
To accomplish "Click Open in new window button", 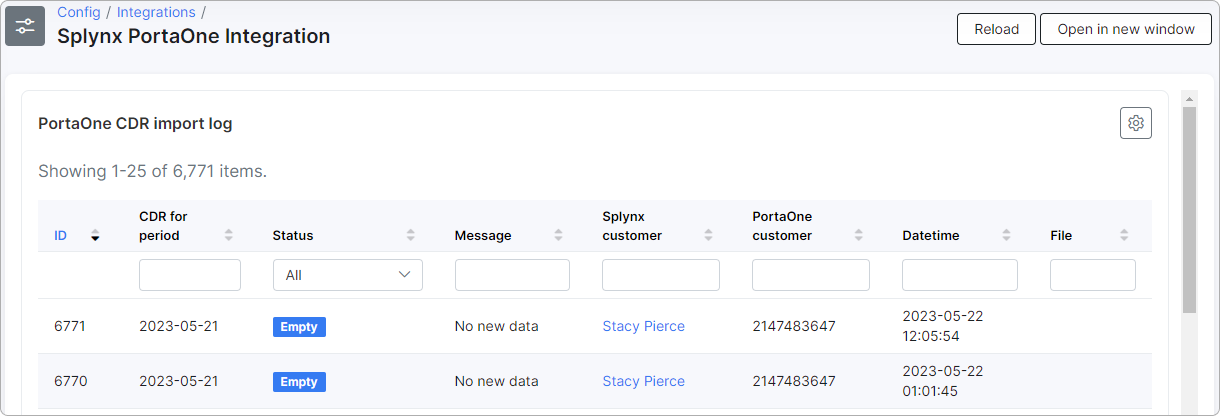I will [1126, 29].
